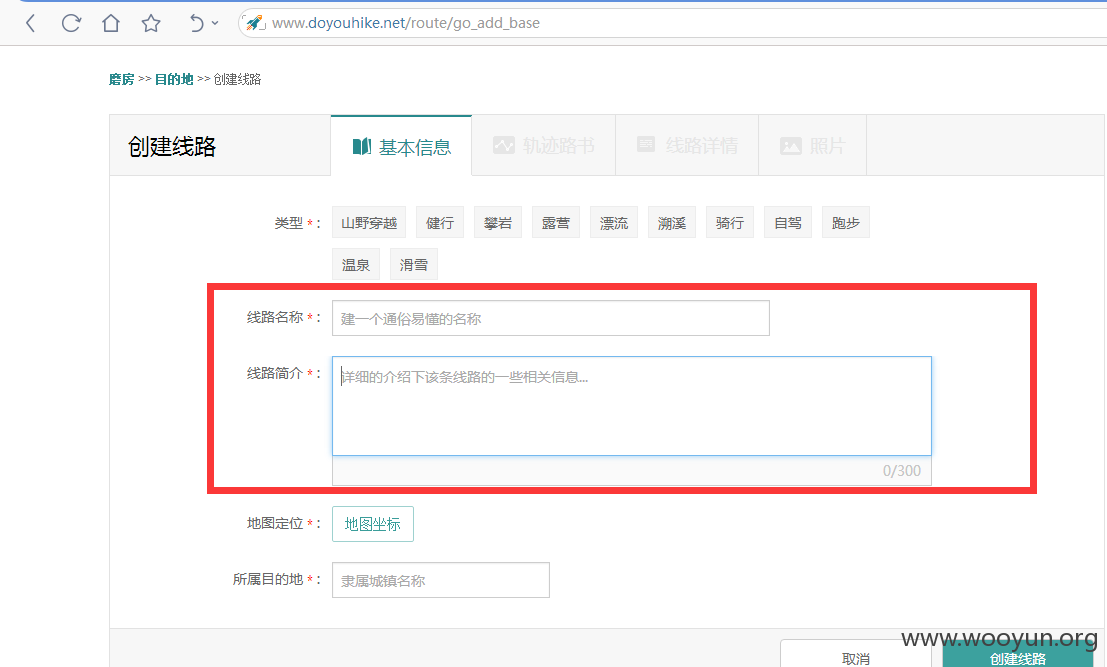Reload the page with refresh icon
This screenshot has width=1107, height=667.
coord(71,23)
